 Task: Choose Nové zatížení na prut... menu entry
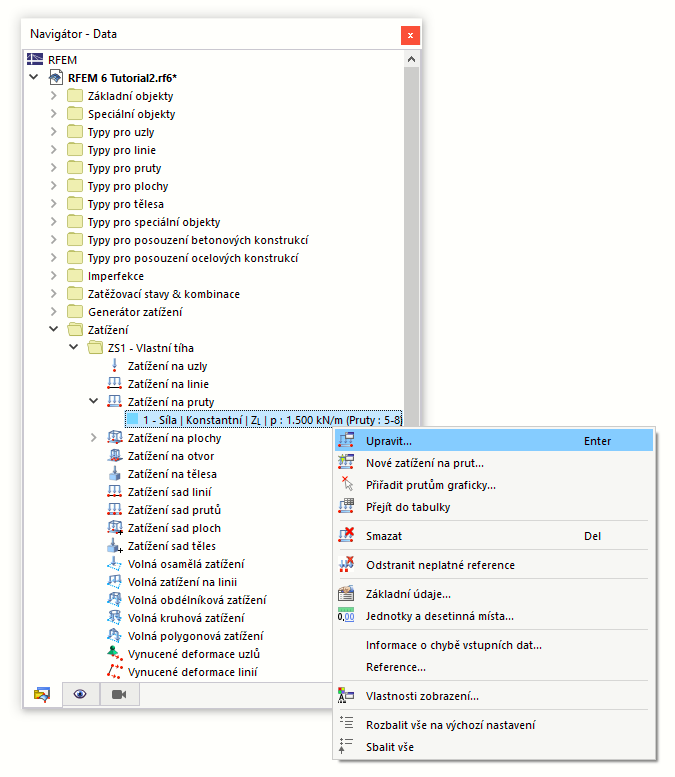(x=495, y=463)
